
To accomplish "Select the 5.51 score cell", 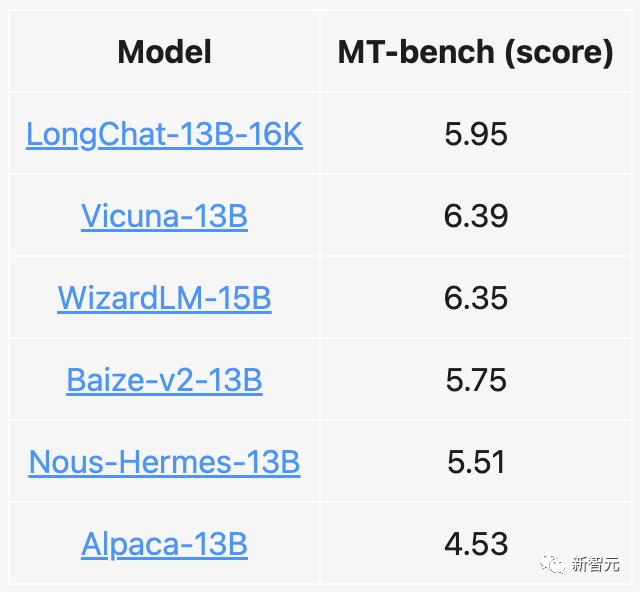I will coord(476,461).
